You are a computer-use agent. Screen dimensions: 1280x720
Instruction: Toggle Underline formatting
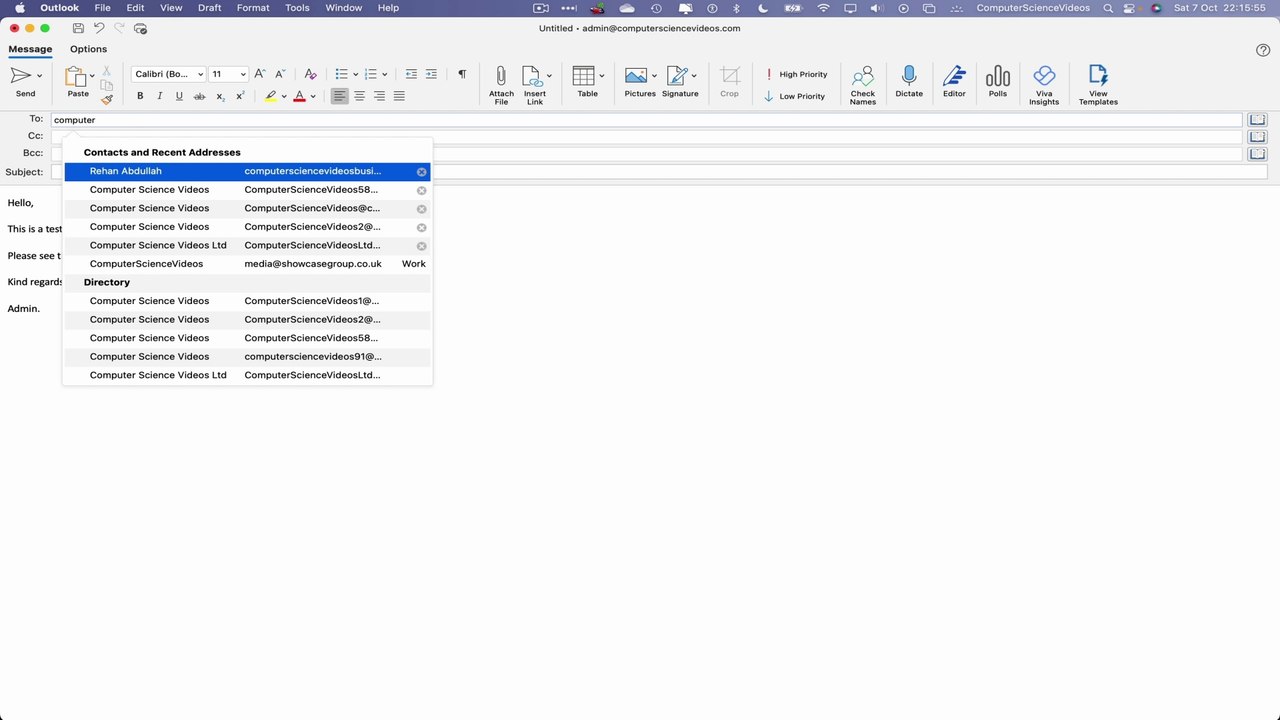179,96
